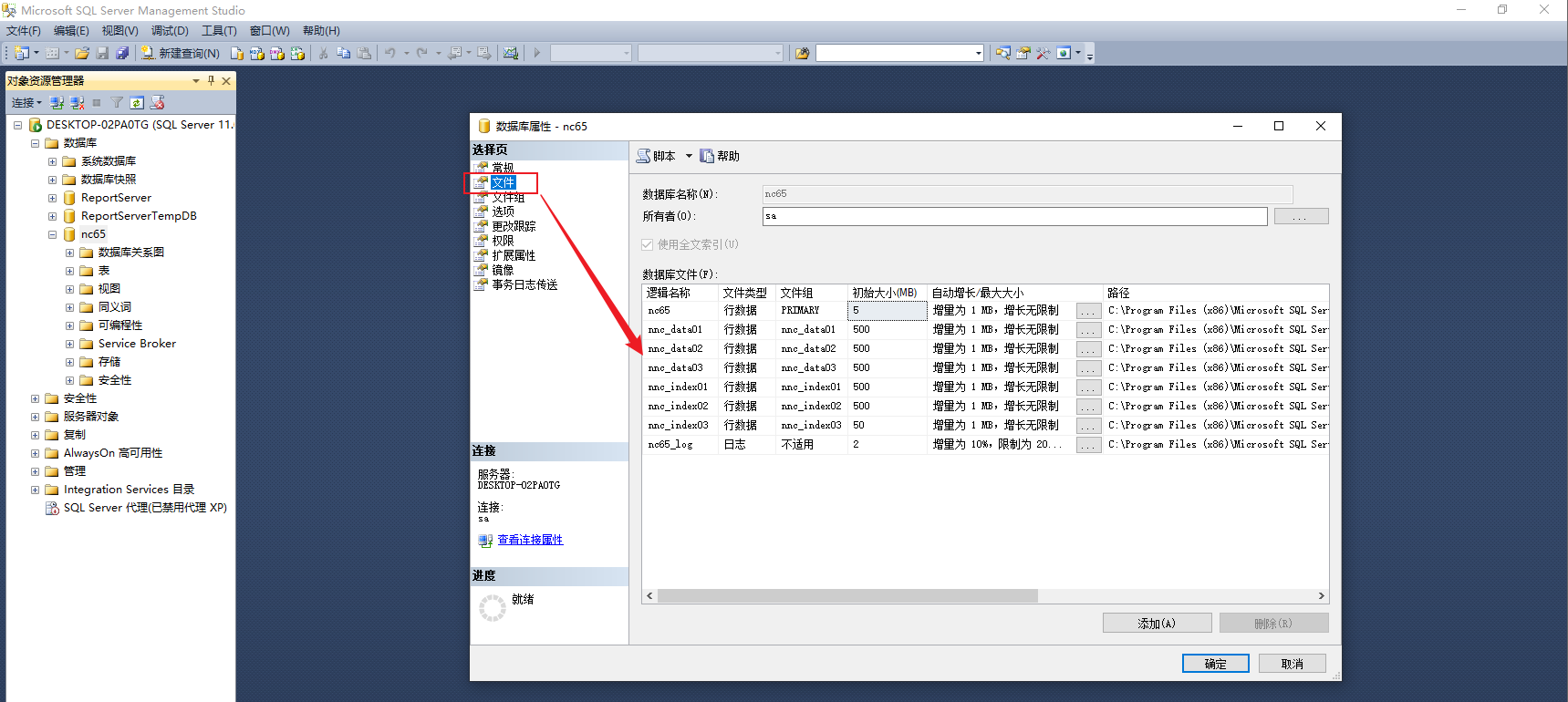Select the 视图 folder under nc65

109,289
